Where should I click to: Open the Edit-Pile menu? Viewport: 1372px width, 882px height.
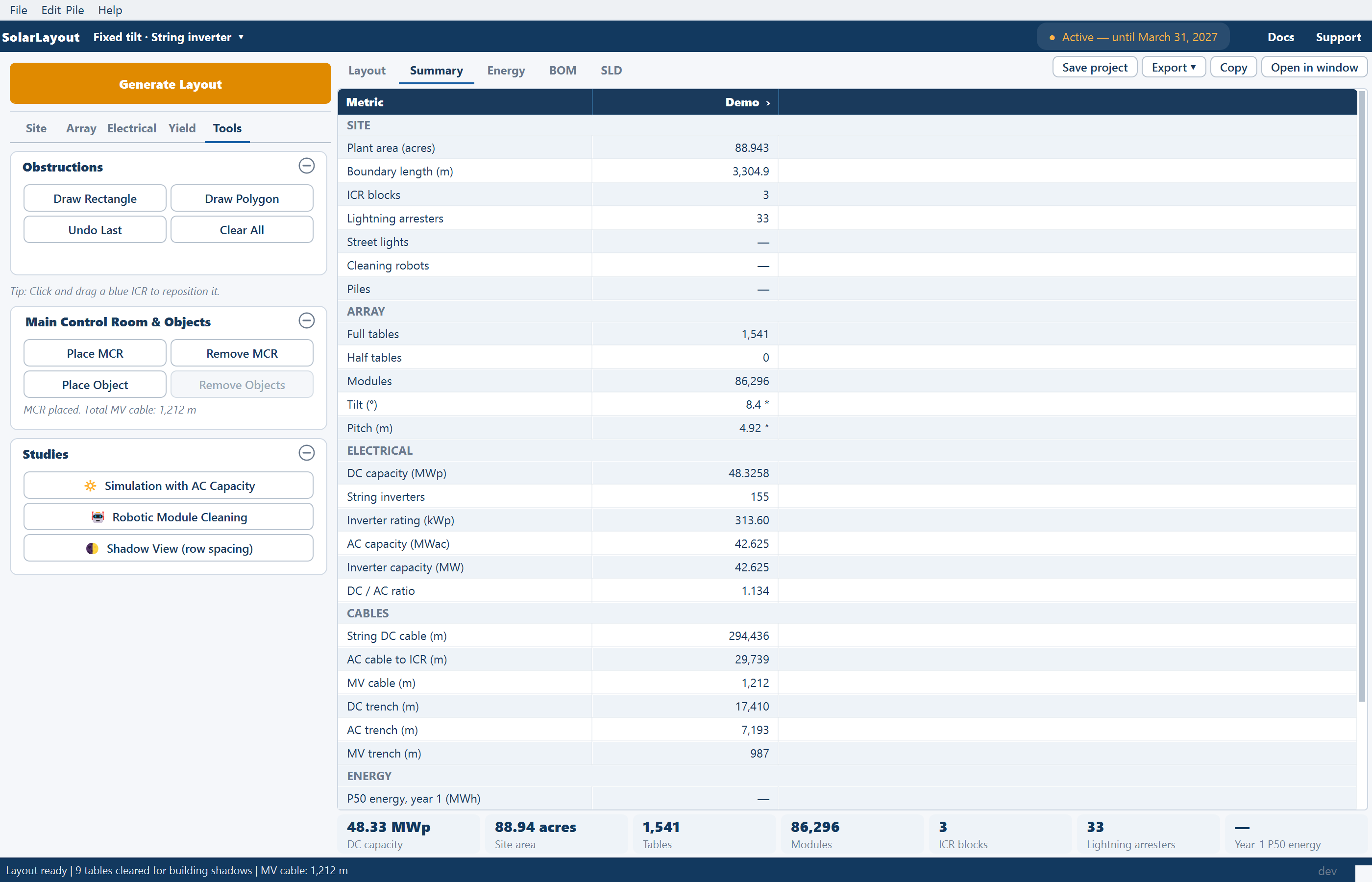click(62, 10)
